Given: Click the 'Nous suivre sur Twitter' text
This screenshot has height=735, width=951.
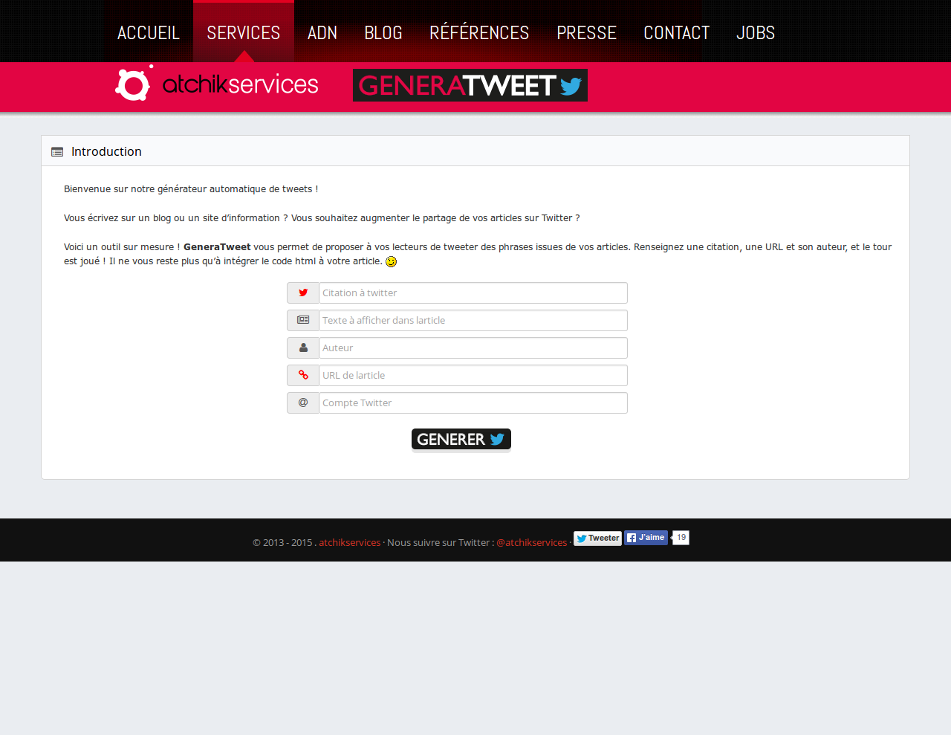Looking at the screenshot, I should 440,543.
